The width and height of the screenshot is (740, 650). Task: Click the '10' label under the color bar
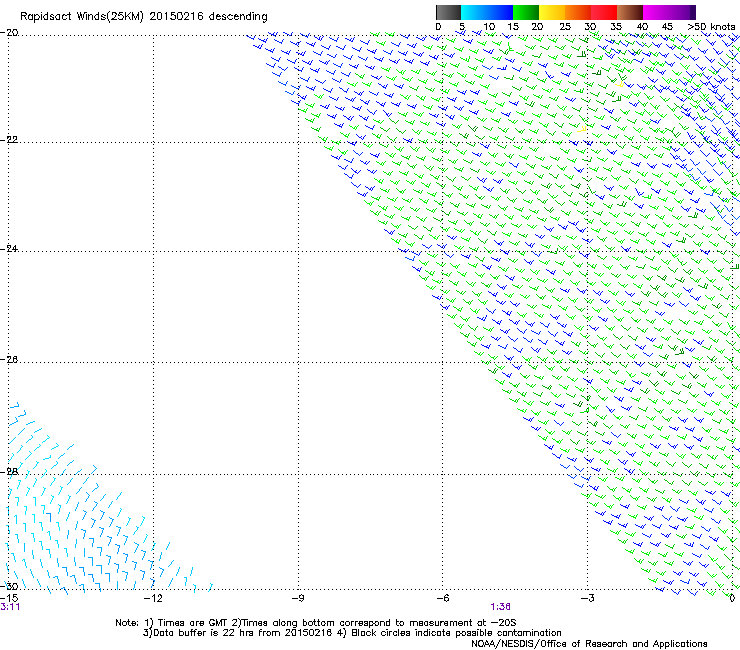(489, 27)
